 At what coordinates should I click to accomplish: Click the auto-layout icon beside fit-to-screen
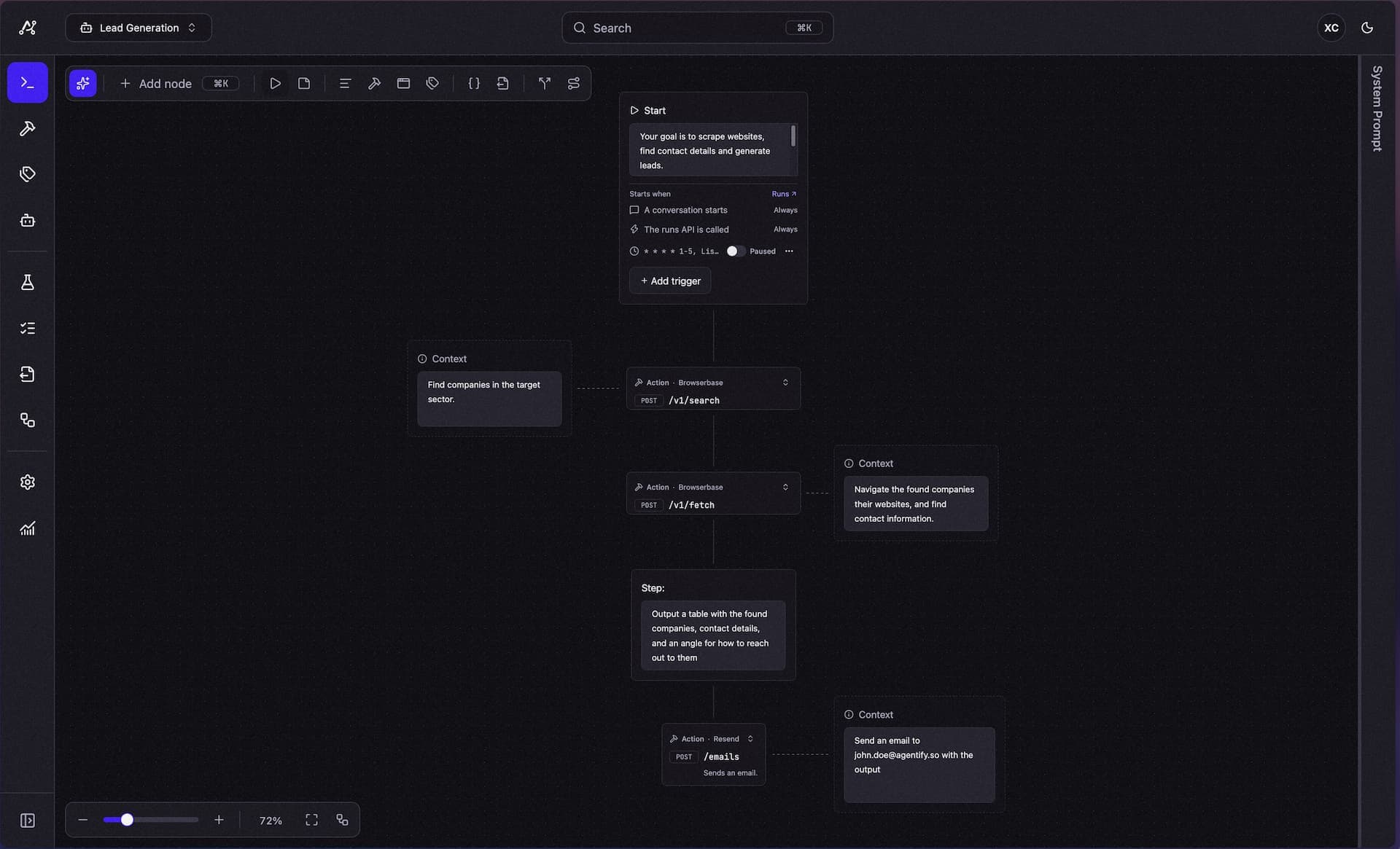click(342, 820)
